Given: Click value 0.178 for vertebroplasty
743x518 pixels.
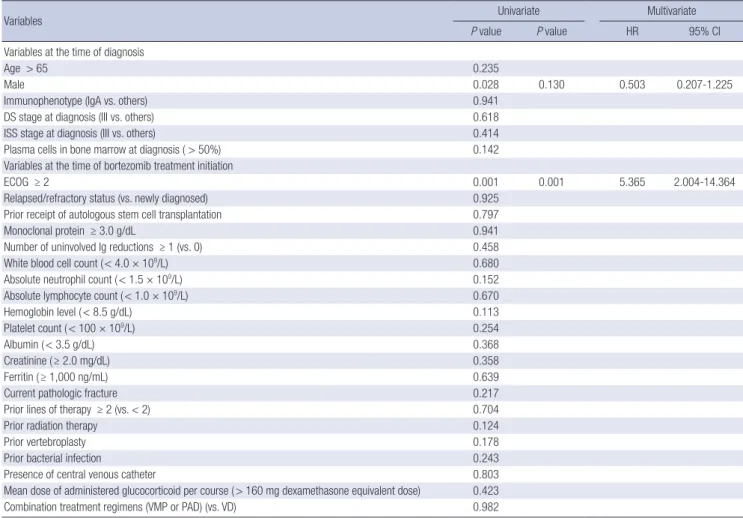Looking at the screenshot, I should coord(486,442).
